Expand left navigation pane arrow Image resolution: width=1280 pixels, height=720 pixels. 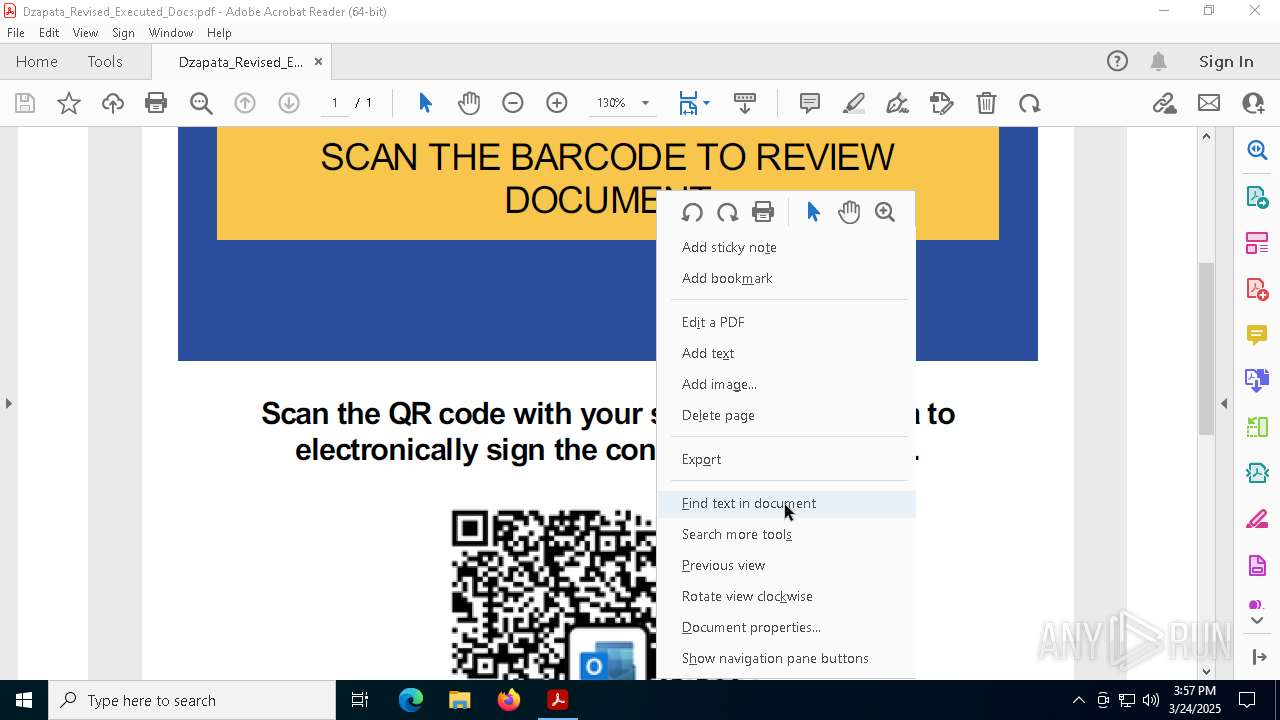(9, 403)
